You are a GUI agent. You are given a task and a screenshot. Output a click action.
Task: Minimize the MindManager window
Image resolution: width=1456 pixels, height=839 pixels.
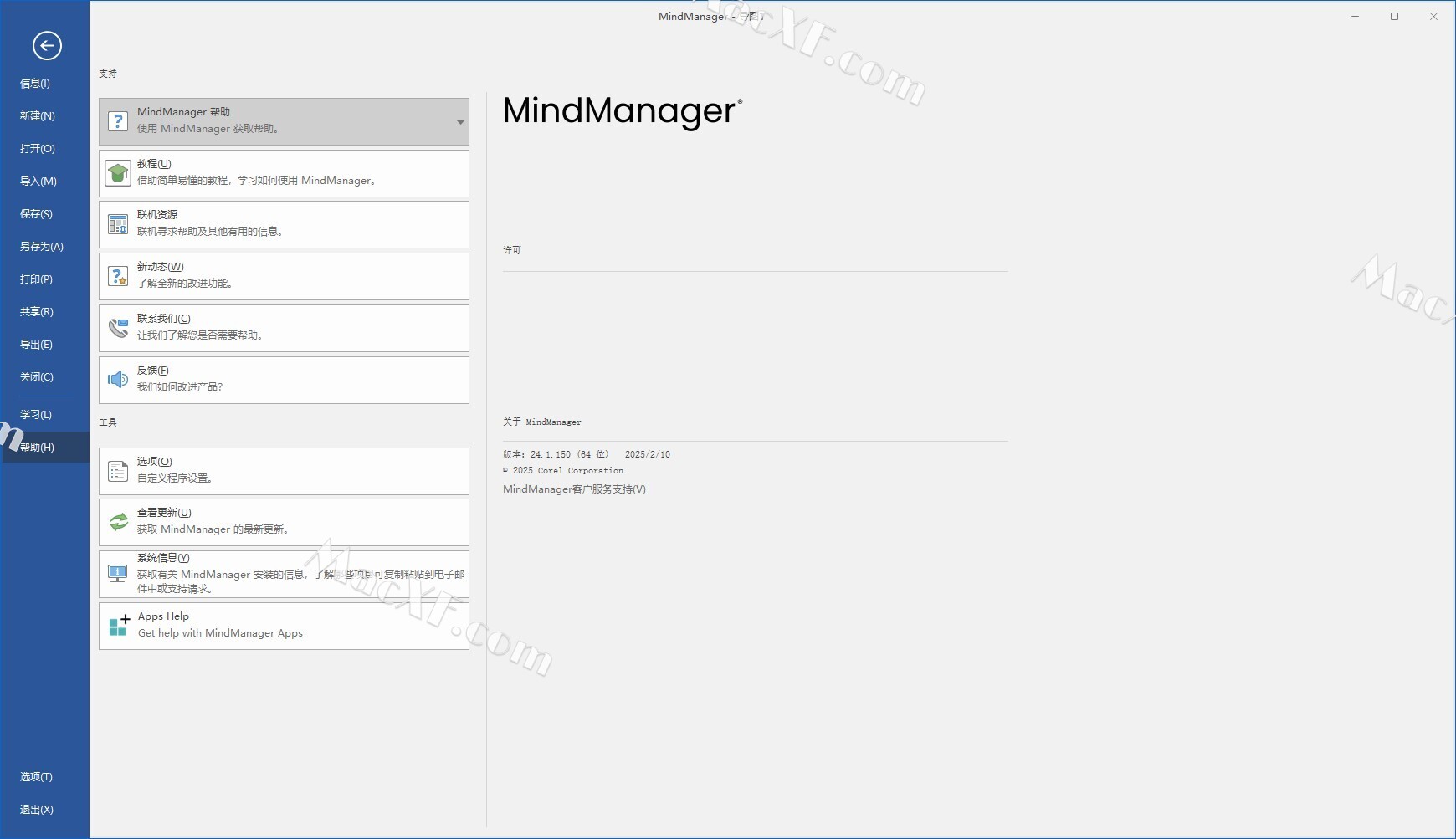coord(1355,16)
